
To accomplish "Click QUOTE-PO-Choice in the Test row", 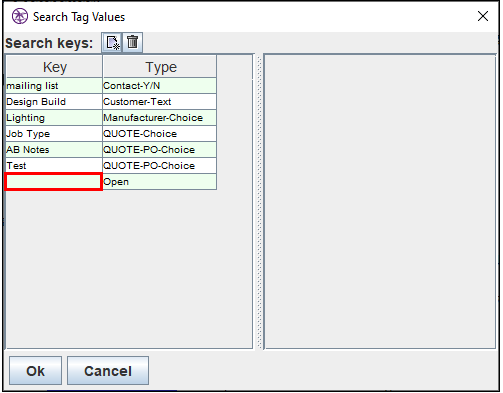I will [160, 166].
